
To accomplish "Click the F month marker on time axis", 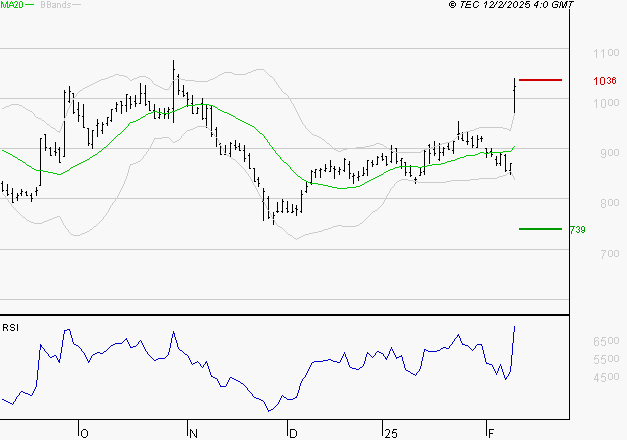I will coord(489,433).
